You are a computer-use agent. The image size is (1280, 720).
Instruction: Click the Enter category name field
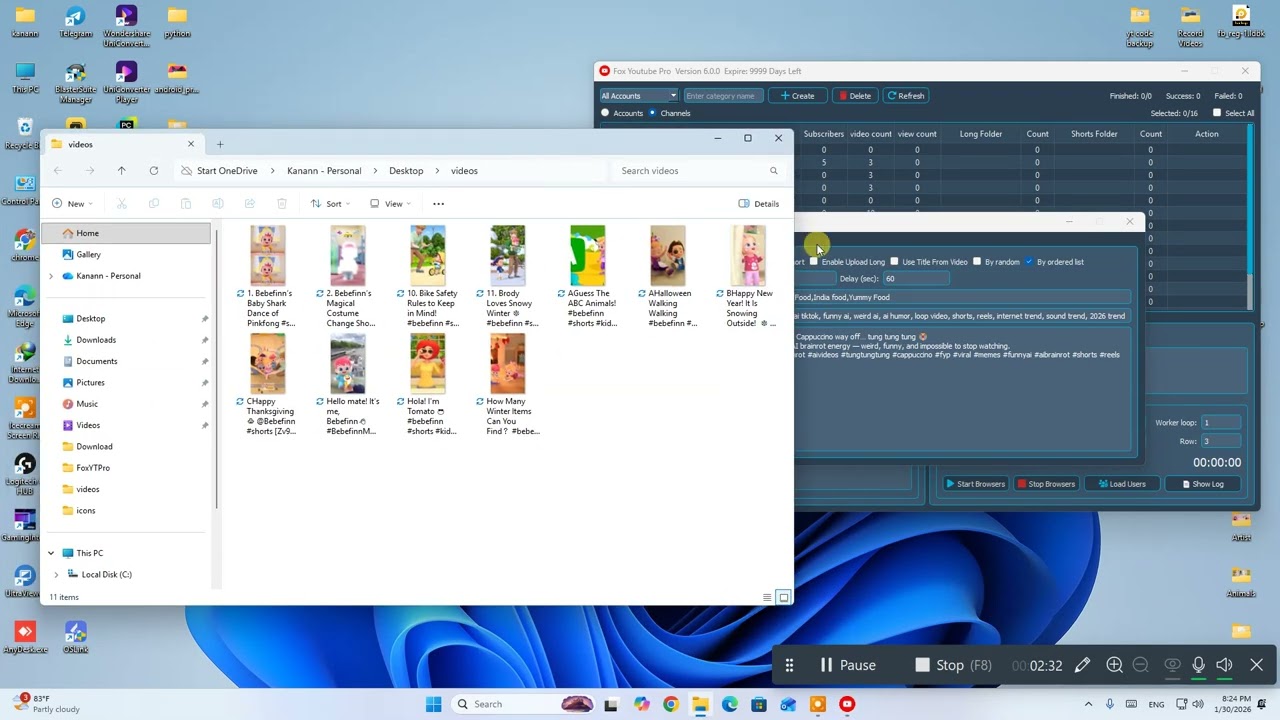(x=723, y=96)
